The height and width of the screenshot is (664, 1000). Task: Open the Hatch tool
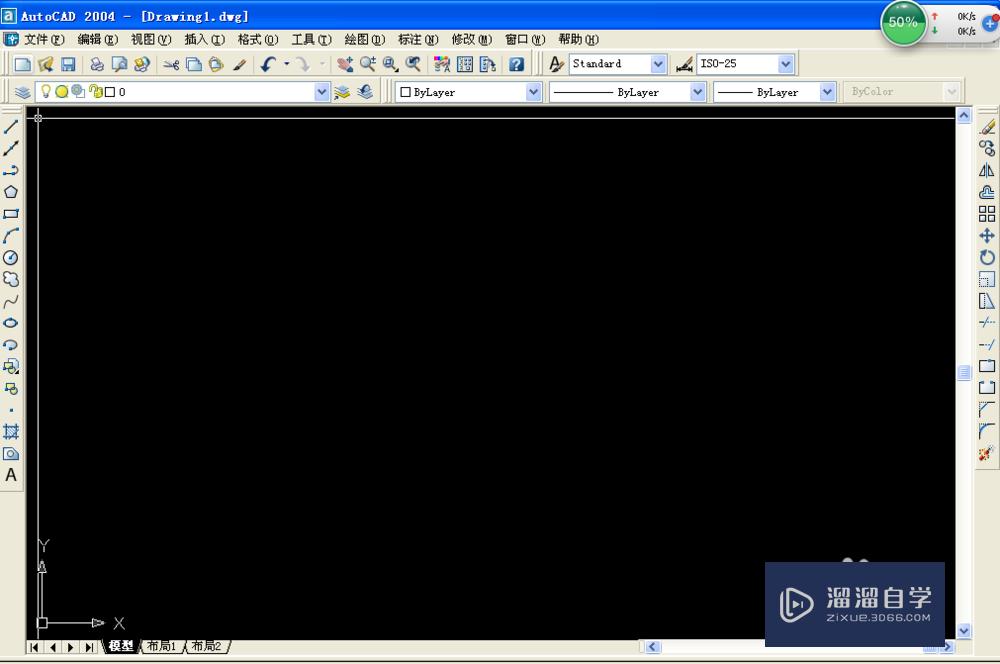(12, 430)
